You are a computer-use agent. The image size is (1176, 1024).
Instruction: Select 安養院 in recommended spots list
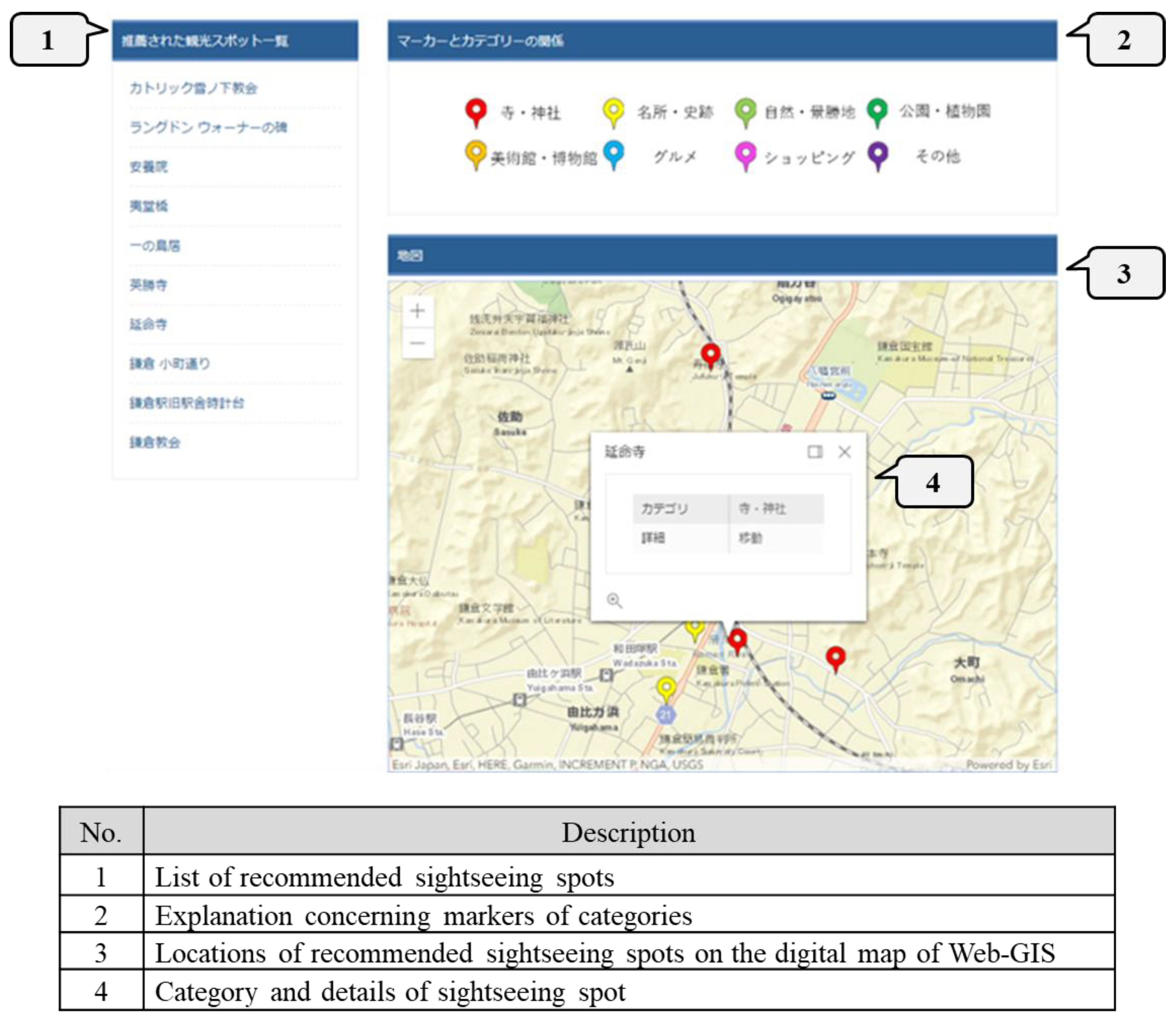pyautogui.click(x=149, y=167)
